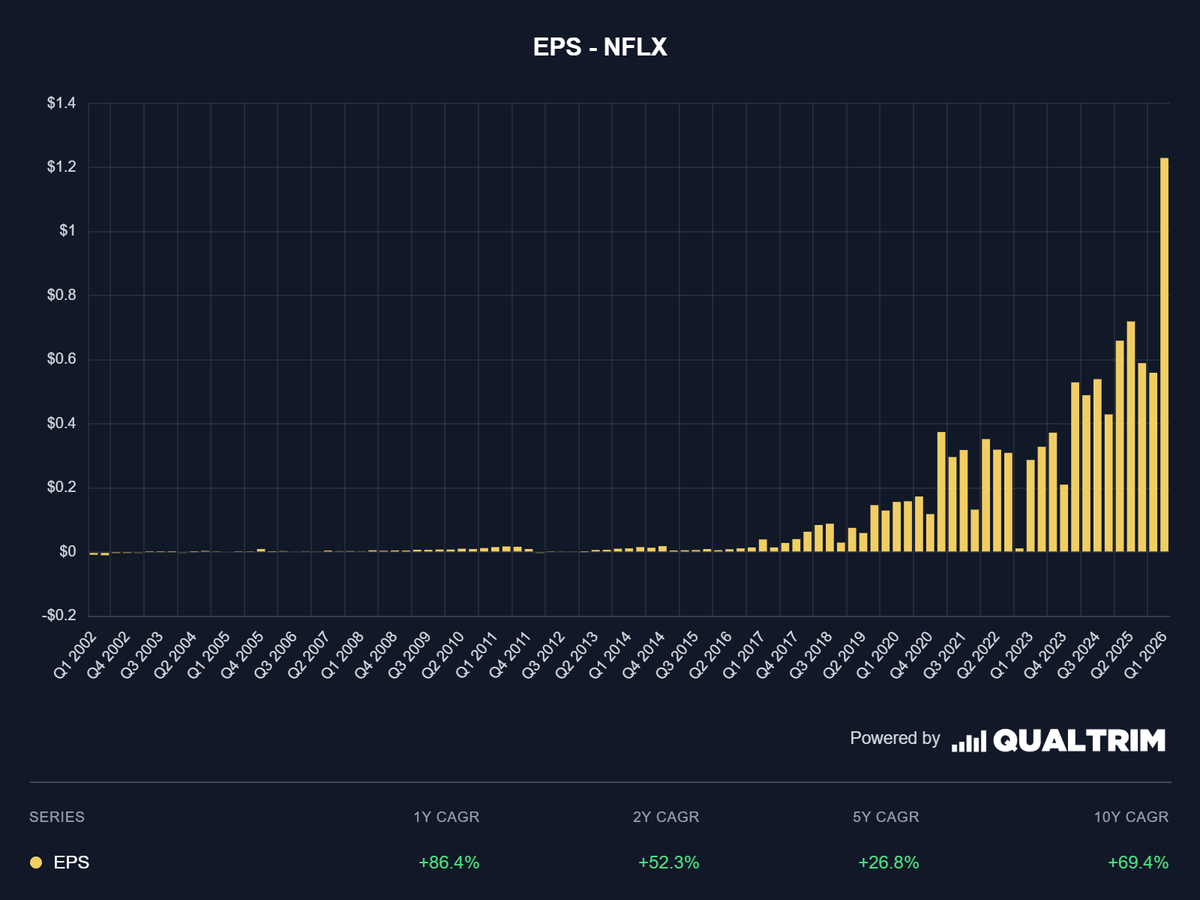
Task: Click the $1 y-axis label
Action: (x=68, y=231)
